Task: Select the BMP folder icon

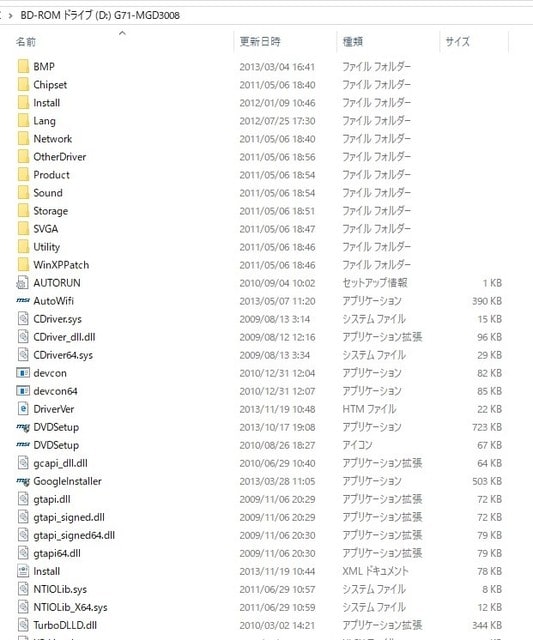Action: pyautogui.click(x=23, y=66)
